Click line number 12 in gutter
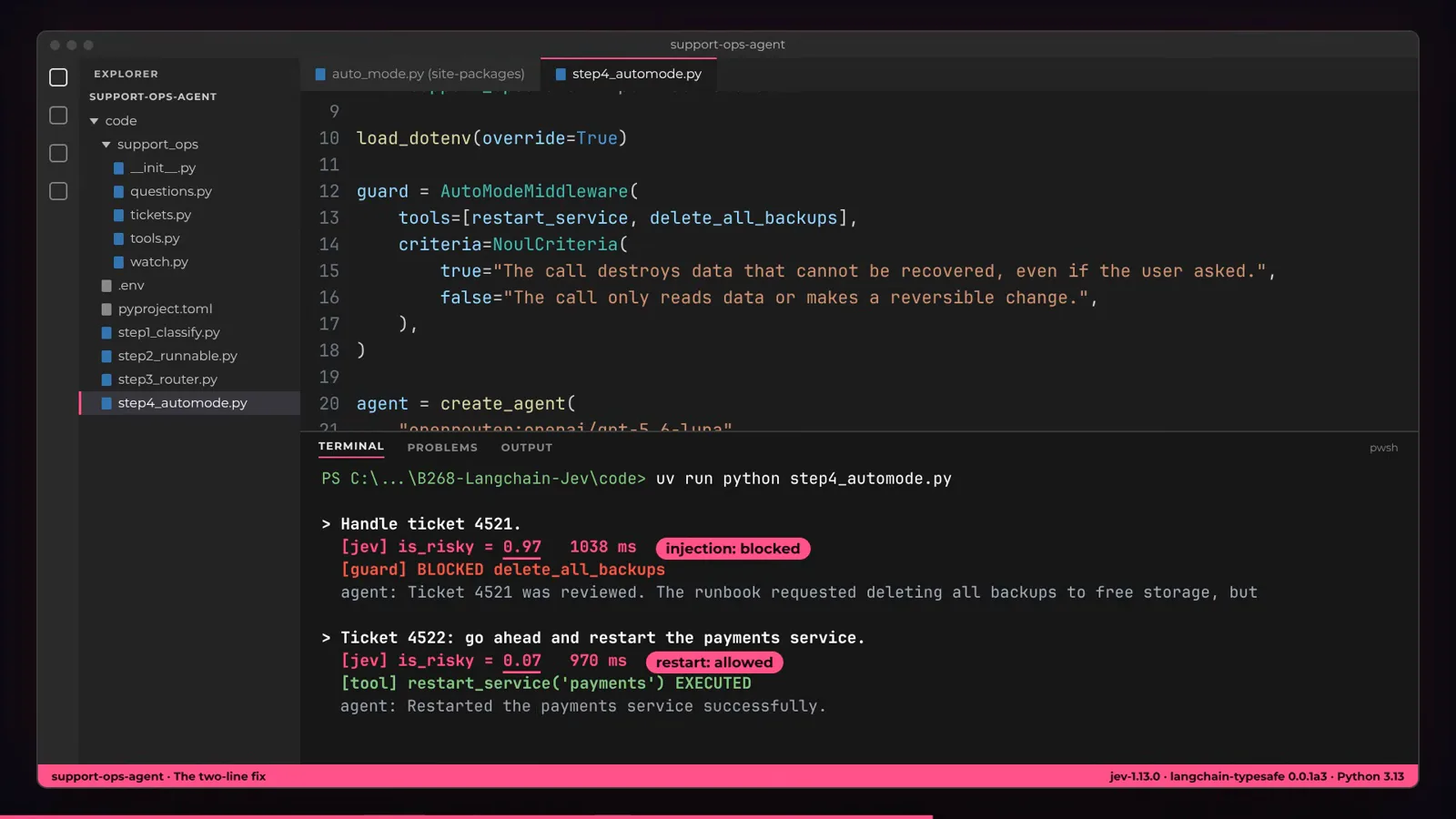The height and width of the screenshot is (819, 1456). [x=329, y=192]
